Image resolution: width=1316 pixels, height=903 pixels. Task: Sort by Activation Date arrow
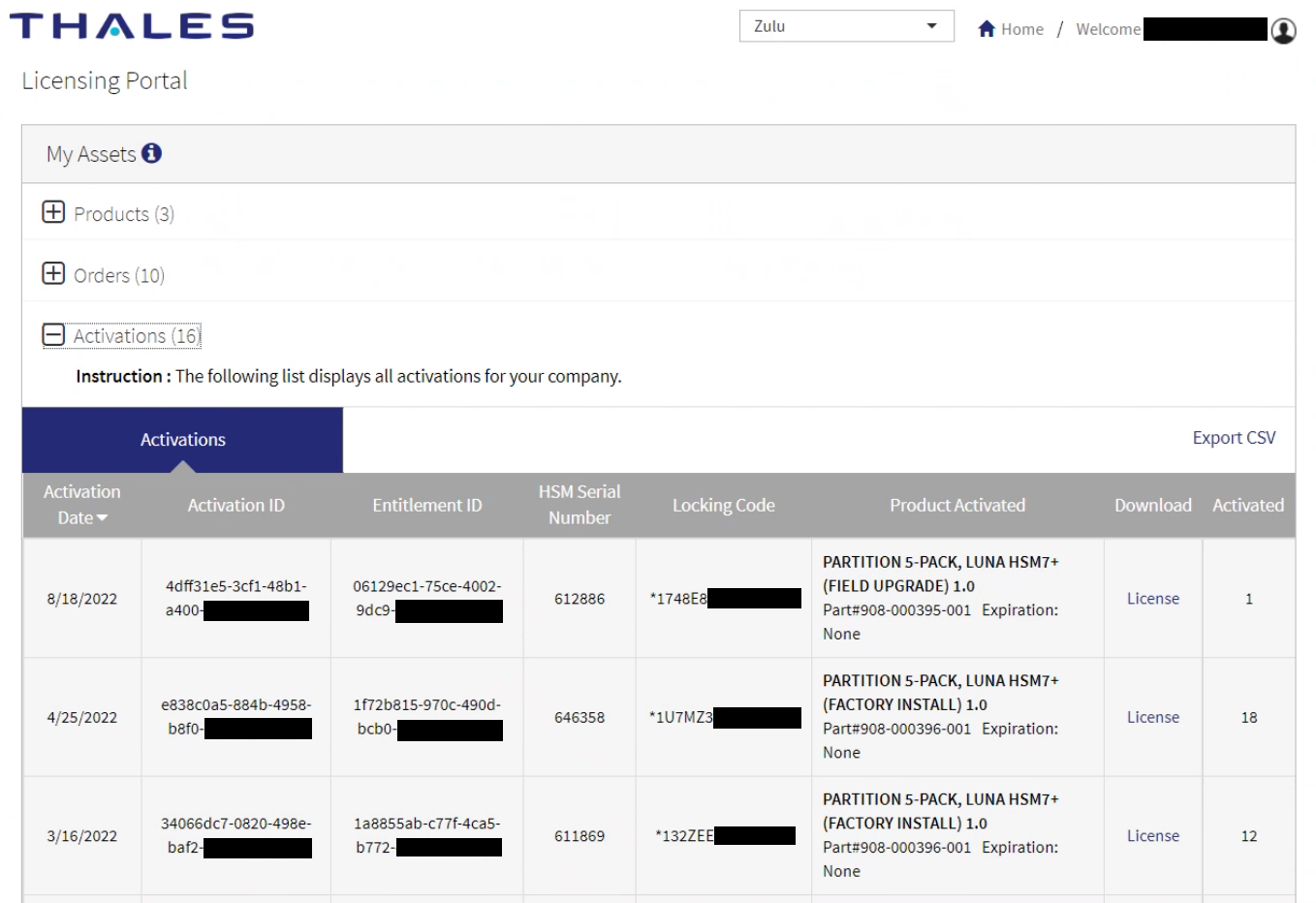pos(102,518)
